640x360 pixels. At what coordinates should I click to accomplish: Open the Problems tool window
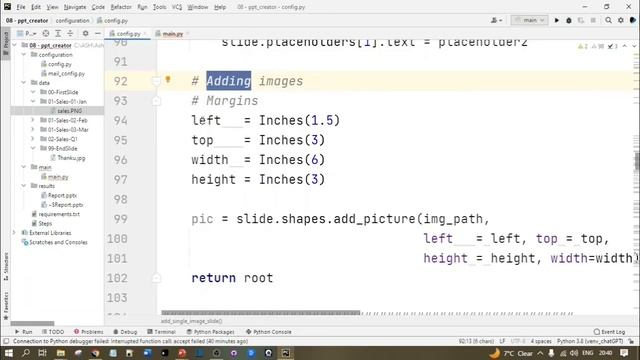[89, 332]
